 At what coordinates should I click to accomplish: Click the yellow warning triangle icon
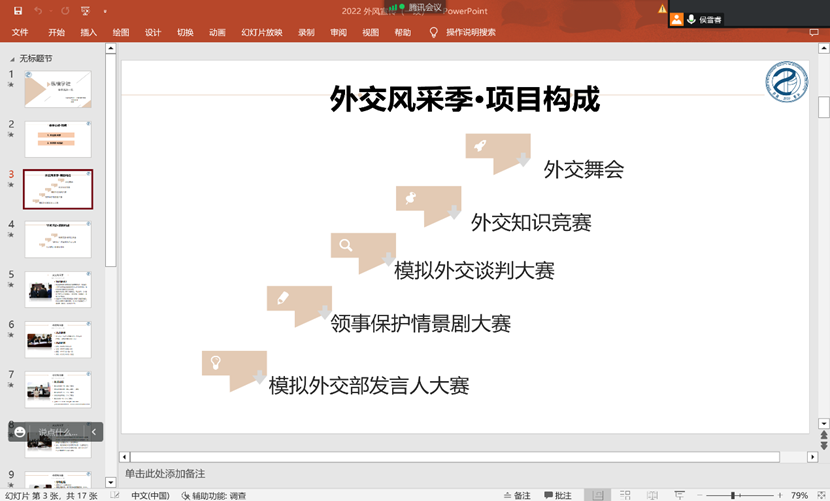click(x=662, y=8)
